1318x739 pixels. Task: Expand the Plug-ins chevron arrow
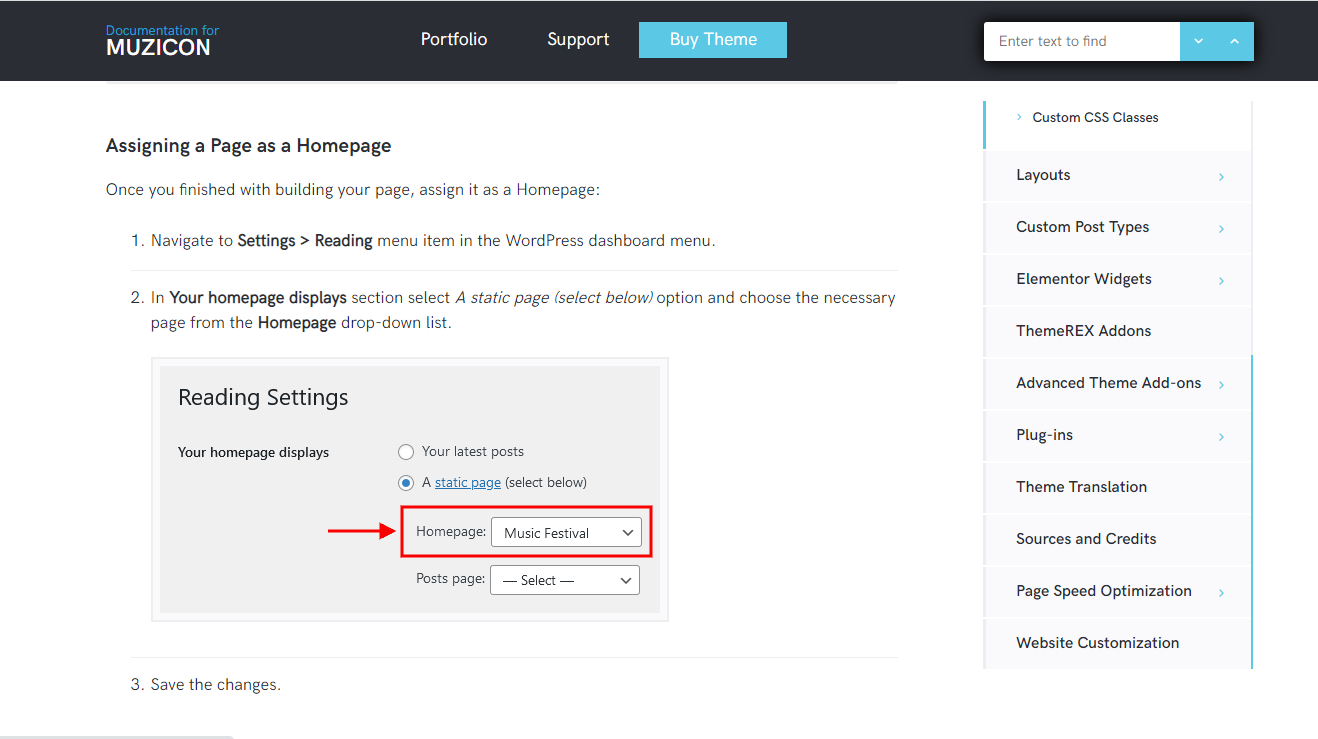click(1221, 437)
